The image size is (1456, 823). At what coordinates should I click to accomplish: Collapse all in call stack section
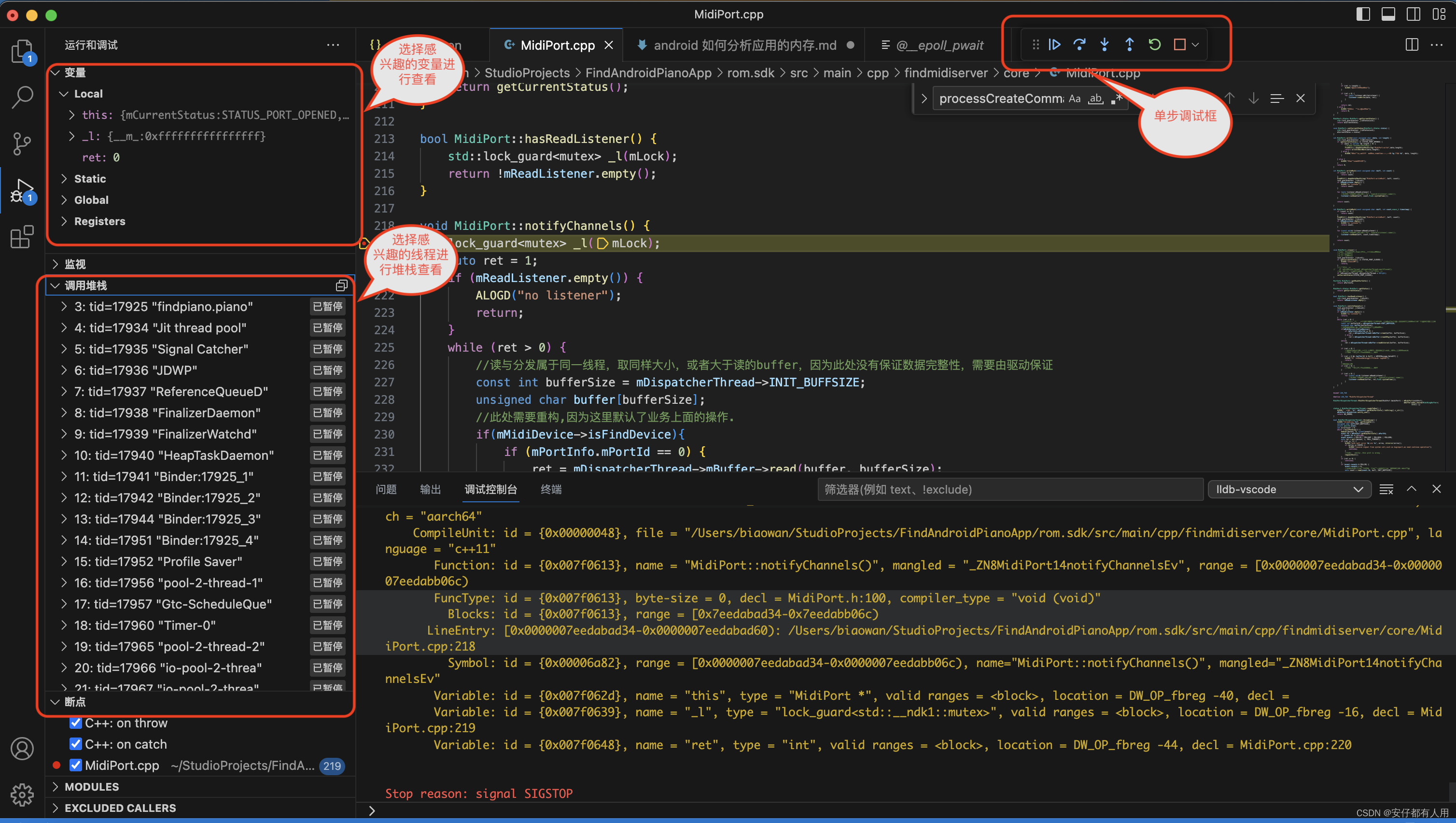point(341,285)
